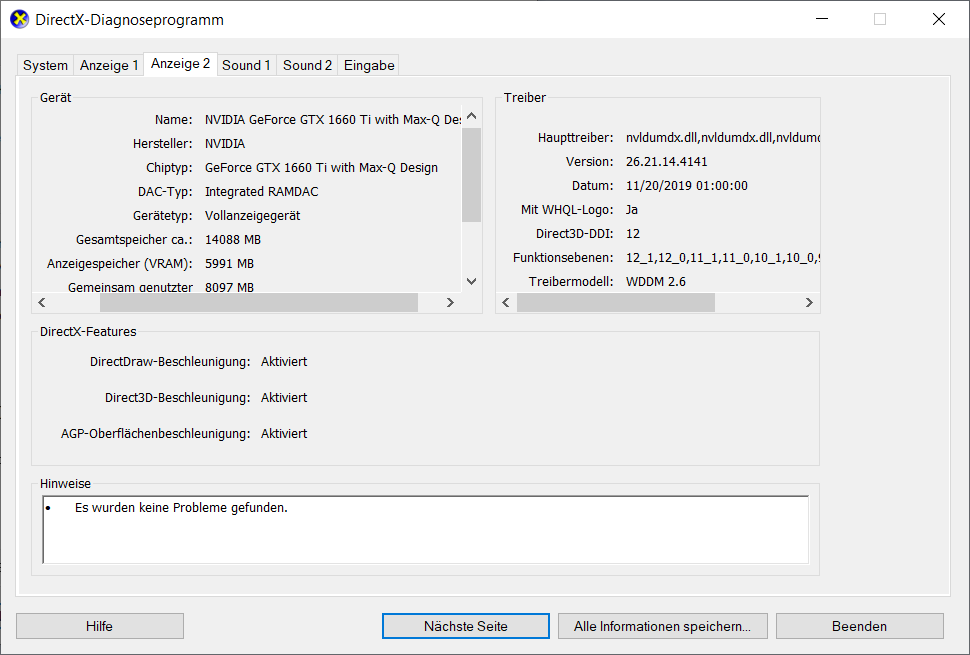The width and height of the screenshot is (970, 655).
Task: Click the Integrated RAMDAC value
Action: (x=262, y=192)
